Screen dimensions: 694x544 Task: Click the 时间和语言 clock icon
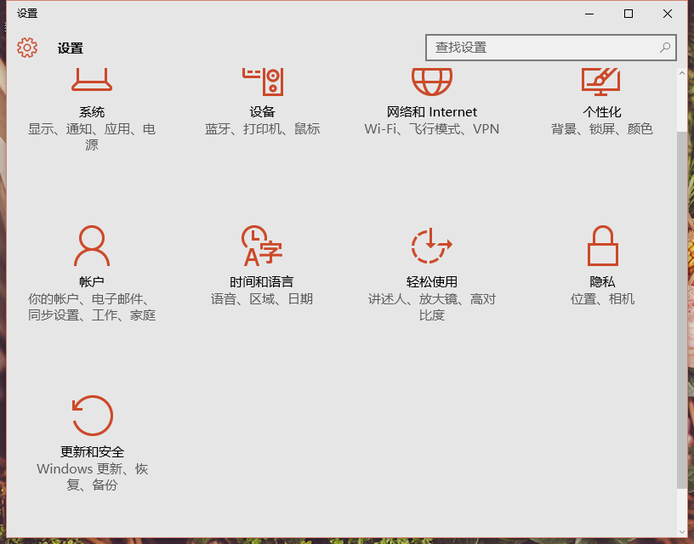(262, 246)
